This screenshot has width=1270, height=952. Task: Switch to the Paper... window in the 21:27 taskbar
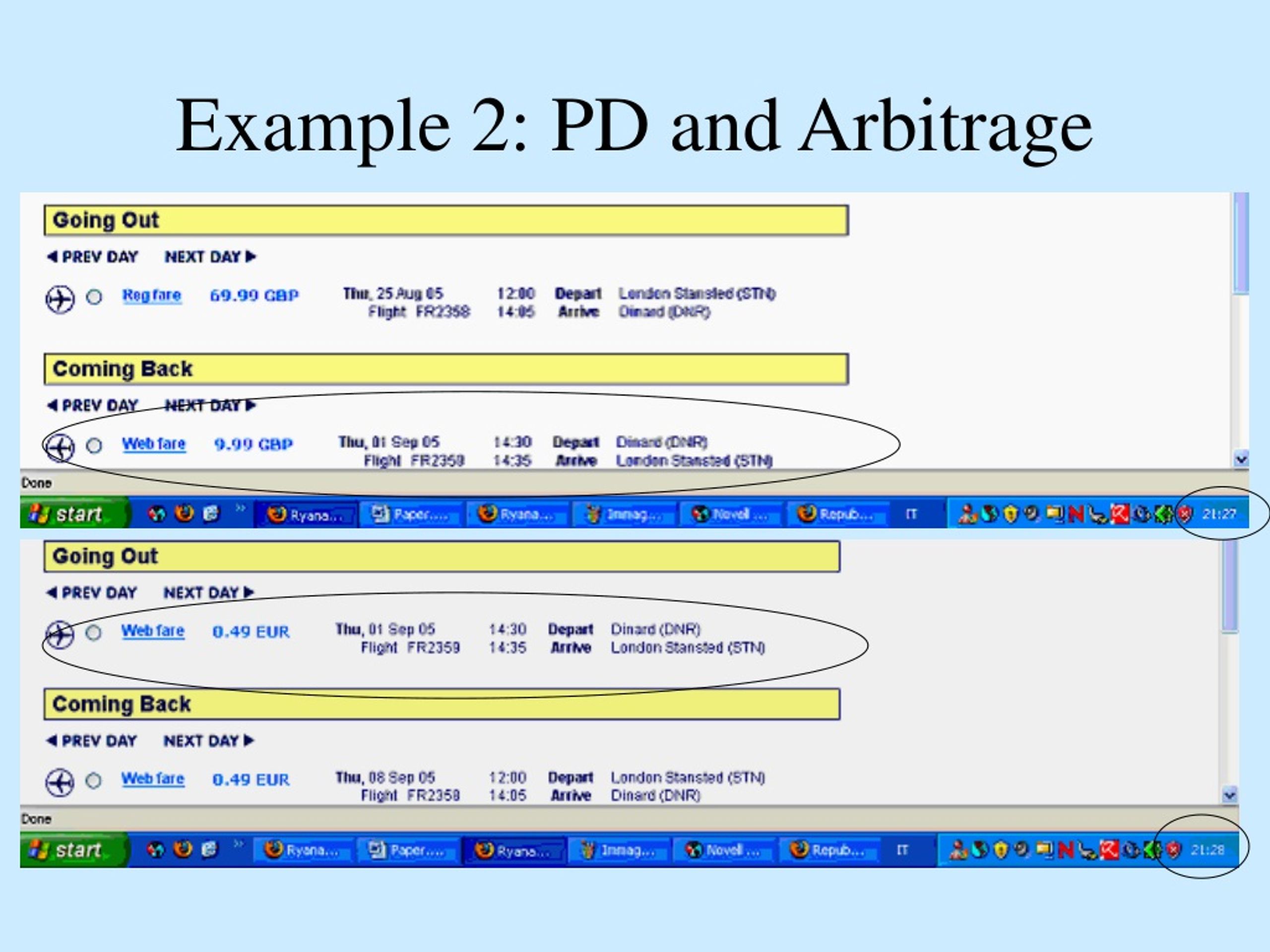[x=411, y=514]
